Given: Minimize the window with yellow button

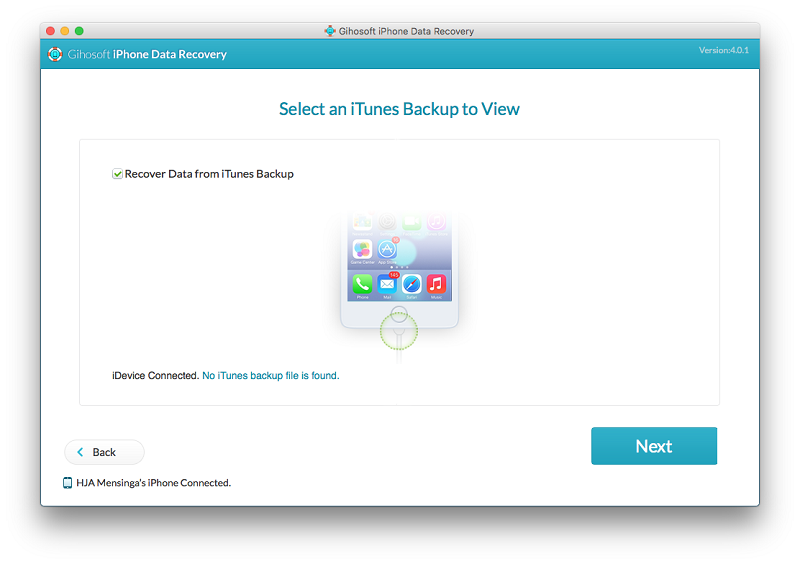Looking at the screenshot, I should click(x=65, y=31).
